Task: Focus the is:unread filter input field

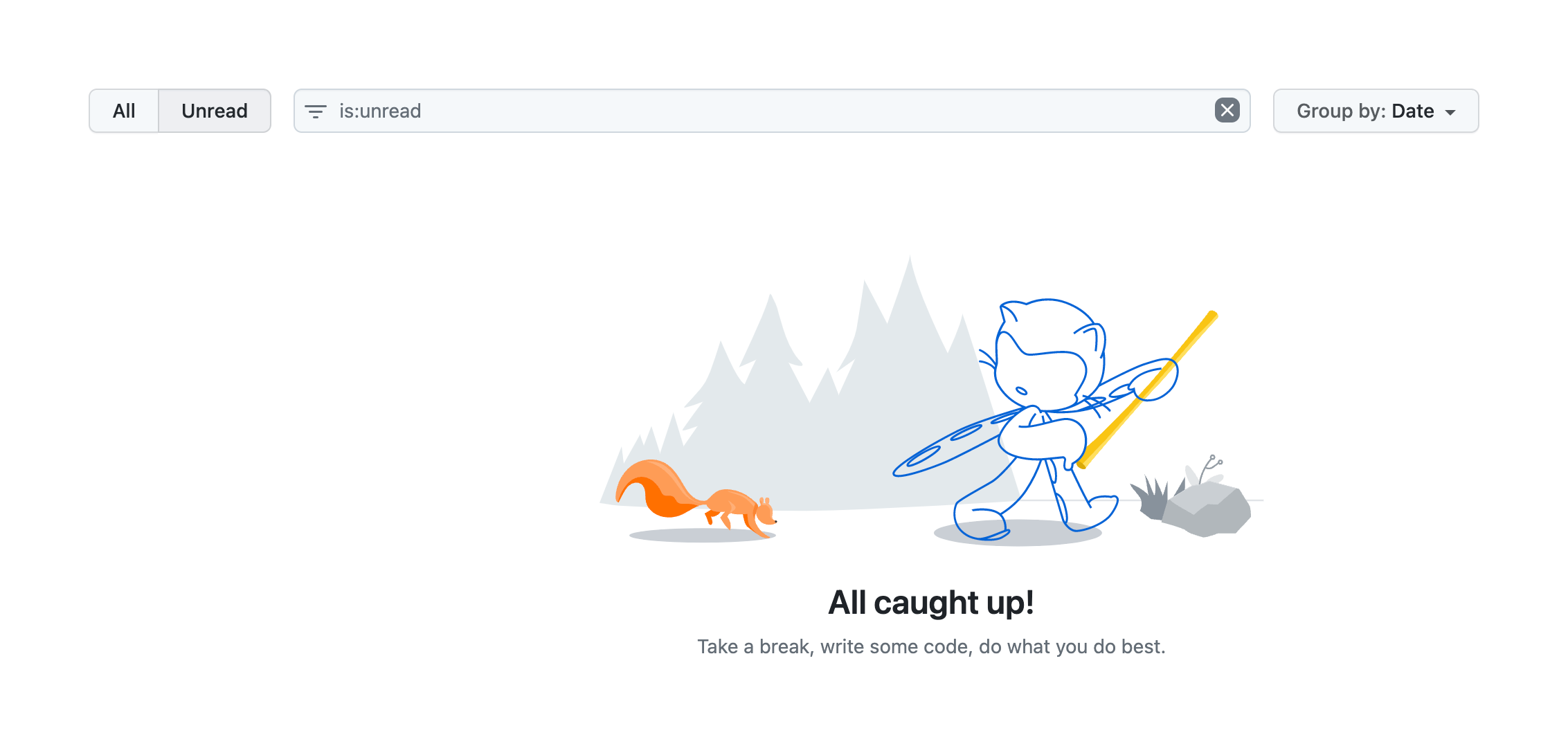Action: [x=762, y=111]
